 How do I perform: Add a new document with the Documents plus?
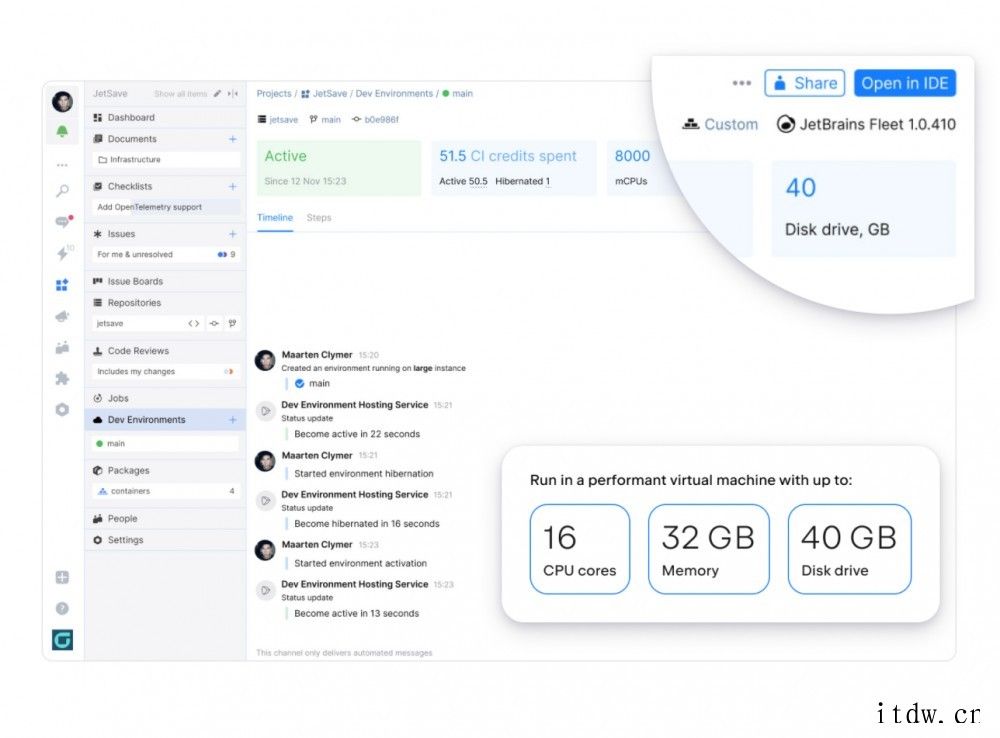point(233,139)
